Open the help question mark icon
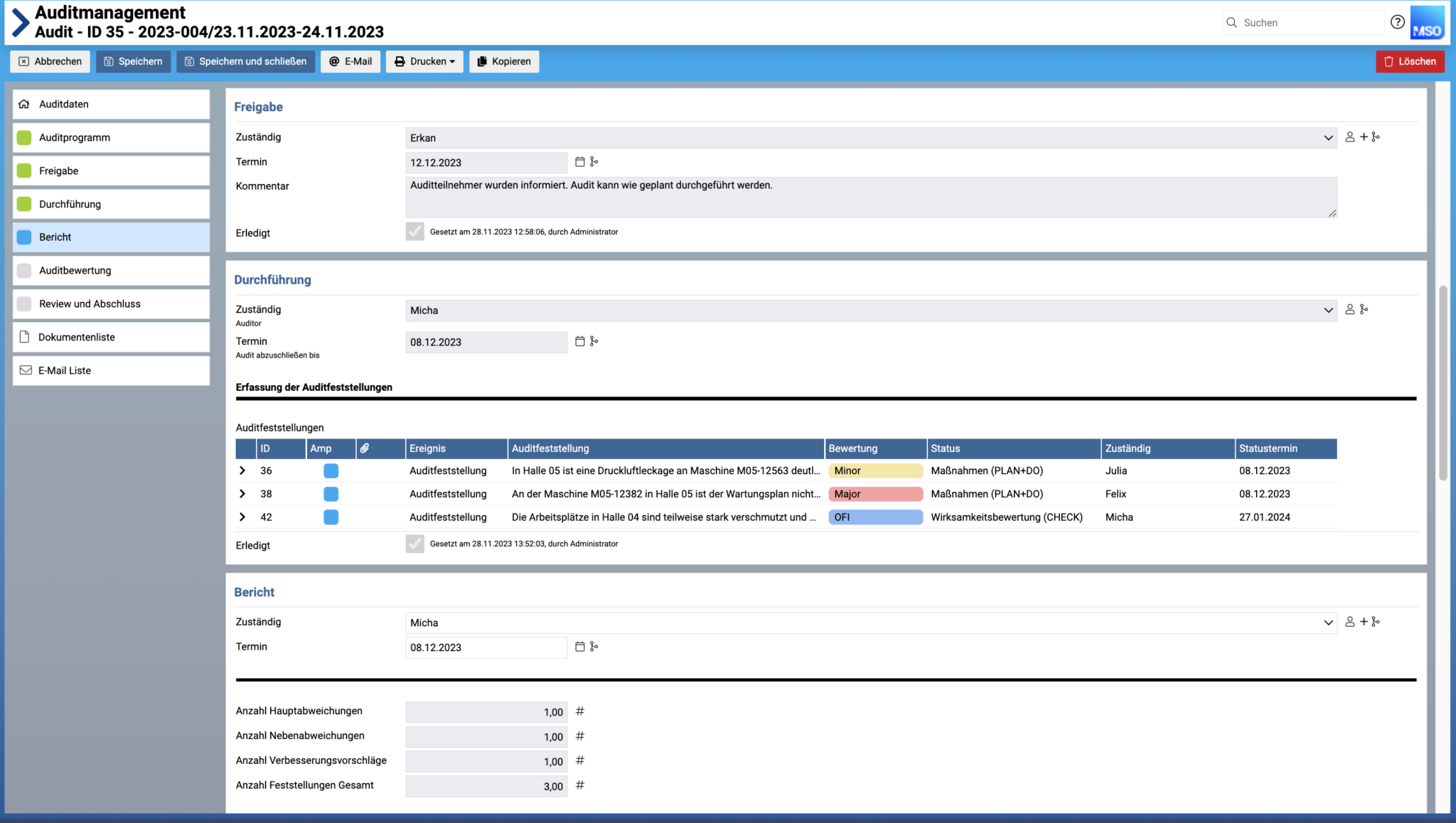Image resolution: width=1456 pixels, height=823 pixels. click(x=1397, y=22)
